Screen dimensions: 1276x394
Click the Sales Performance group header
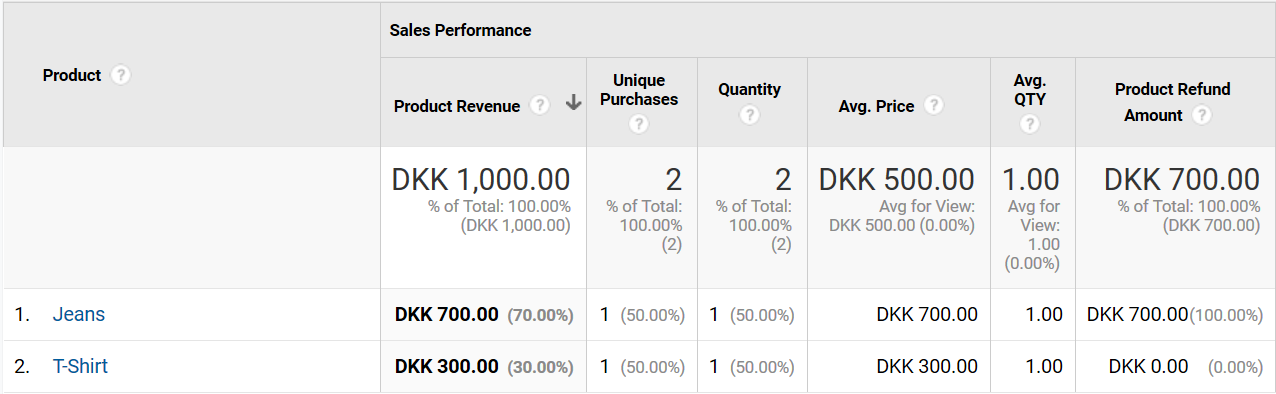point(460,30)
